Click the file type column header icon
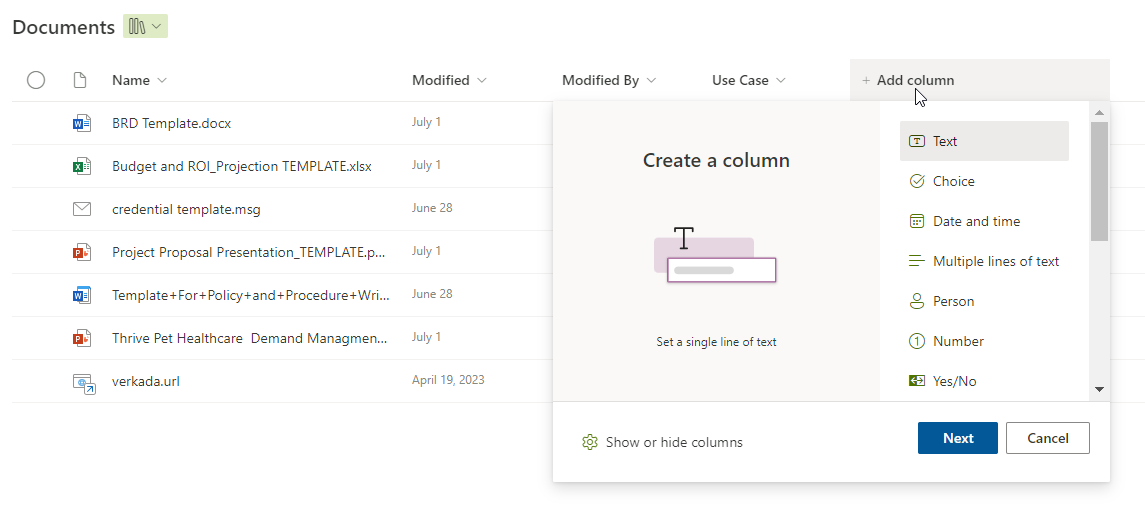 (x=81, y=80)
